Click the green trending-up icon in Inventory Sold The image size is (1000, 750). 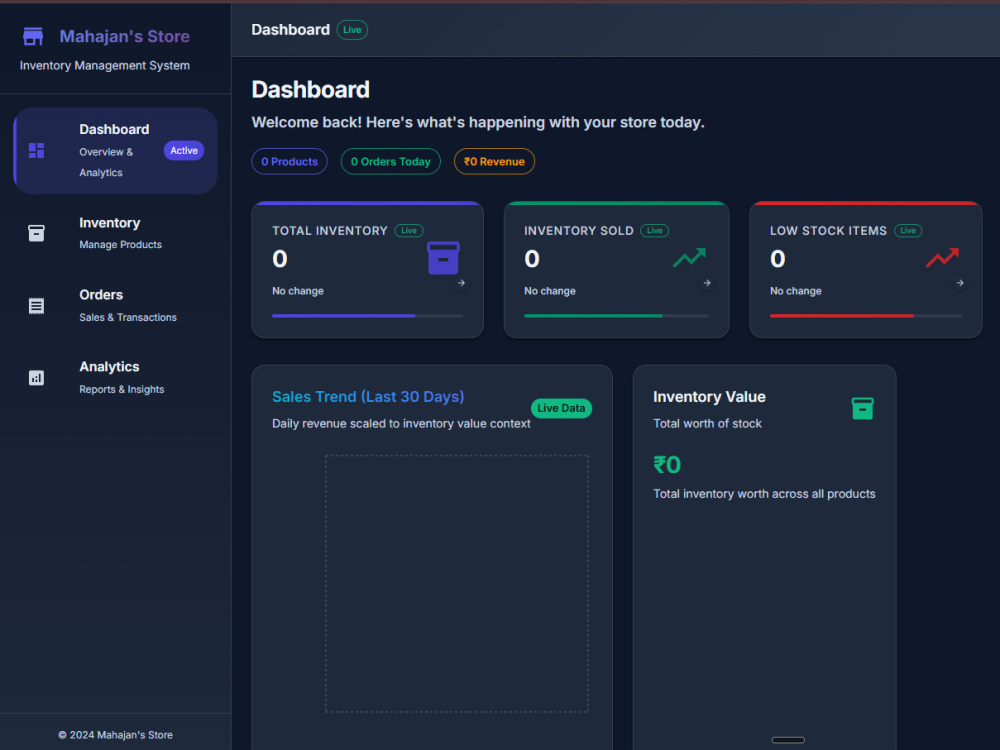(x=689, y=258)
